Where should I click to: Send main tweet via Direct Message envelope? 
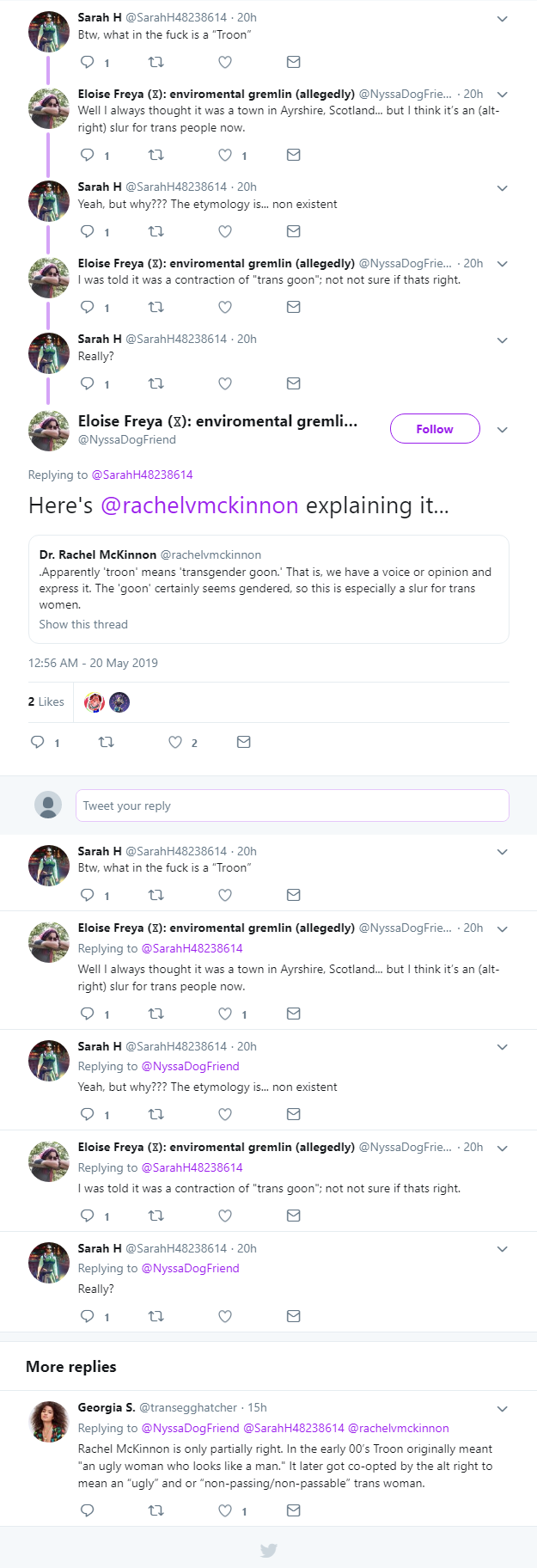point(244,742)
